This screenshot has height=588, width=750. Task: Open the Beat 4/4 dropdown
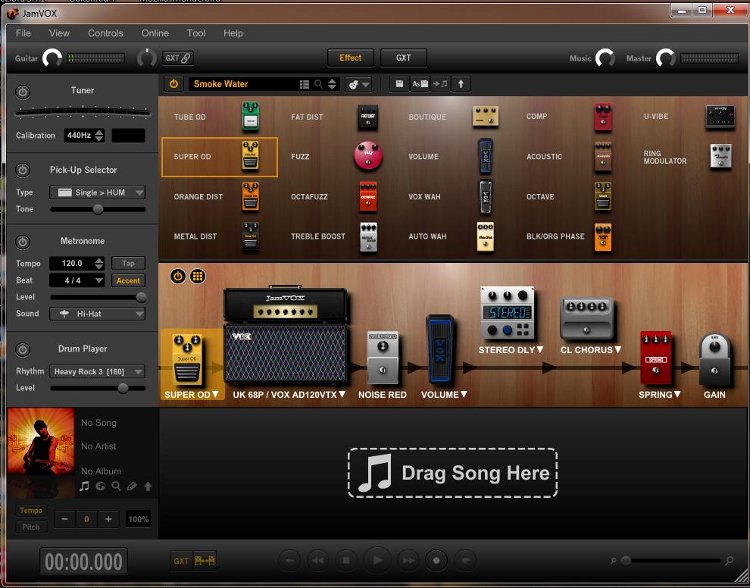pyautogui.click(x=77, y=280)
